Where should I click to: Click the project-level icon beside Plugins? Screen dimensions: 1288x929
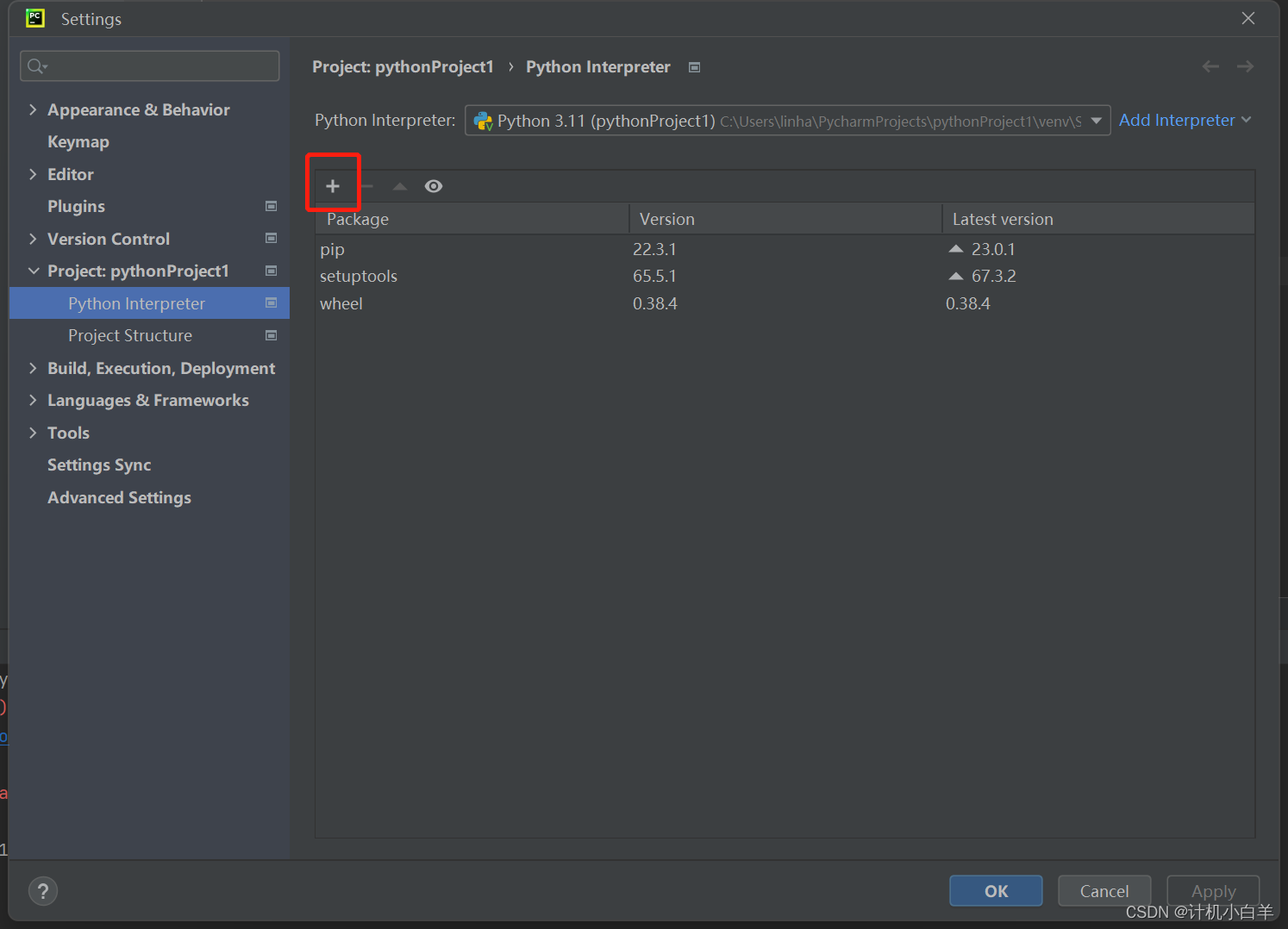271,206
